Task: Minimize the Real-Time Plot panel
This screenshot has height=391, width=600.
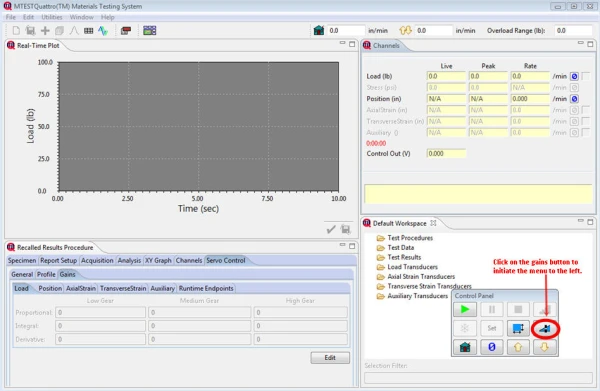Action: pyautogui.click(x=342, y=43)
